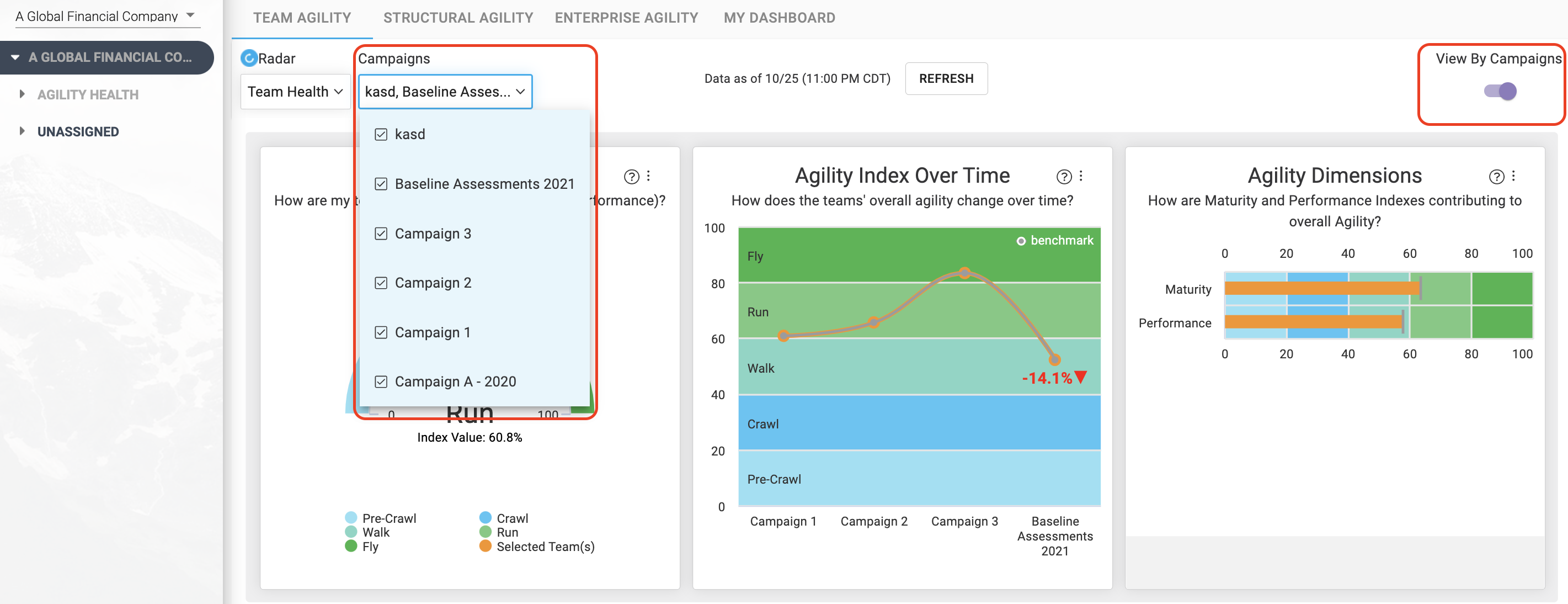Click the benchmark legend marker
Image resolution: width=1568 pixels, height=604 pixels.
click(1021, 241)
